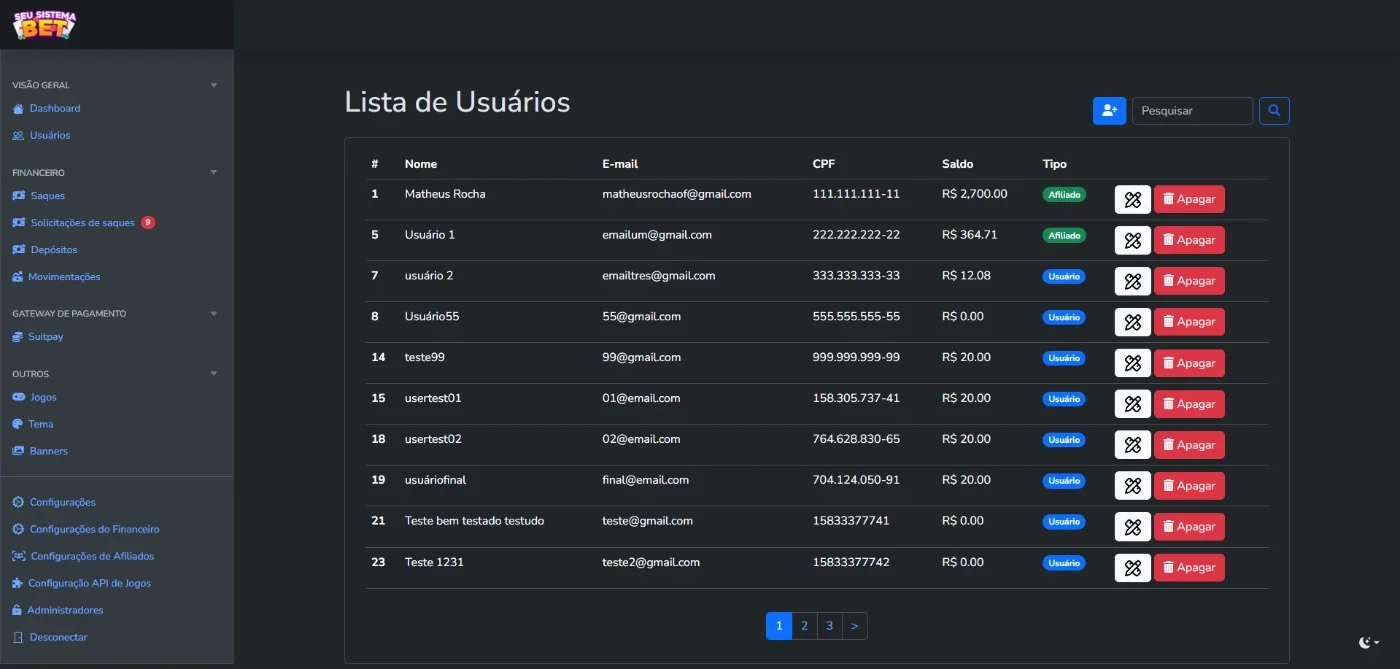Collapse the Gateway de Pagamento section arrow
The image size is (1400, 669).
(x=213, y=313)
